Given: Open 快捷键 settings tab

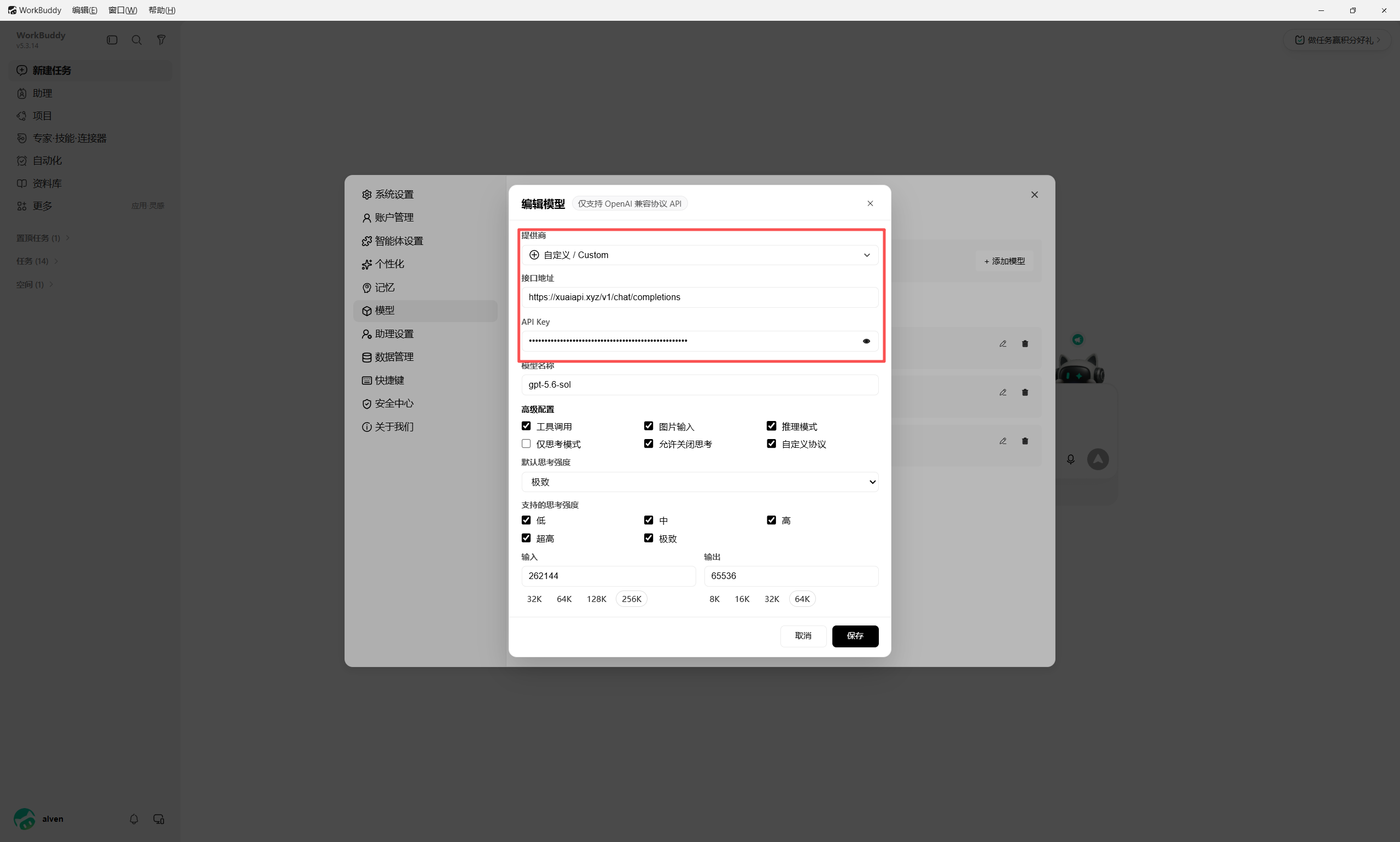Looking at the screenshot, I should pyautogui.click(x=425, y=380).
